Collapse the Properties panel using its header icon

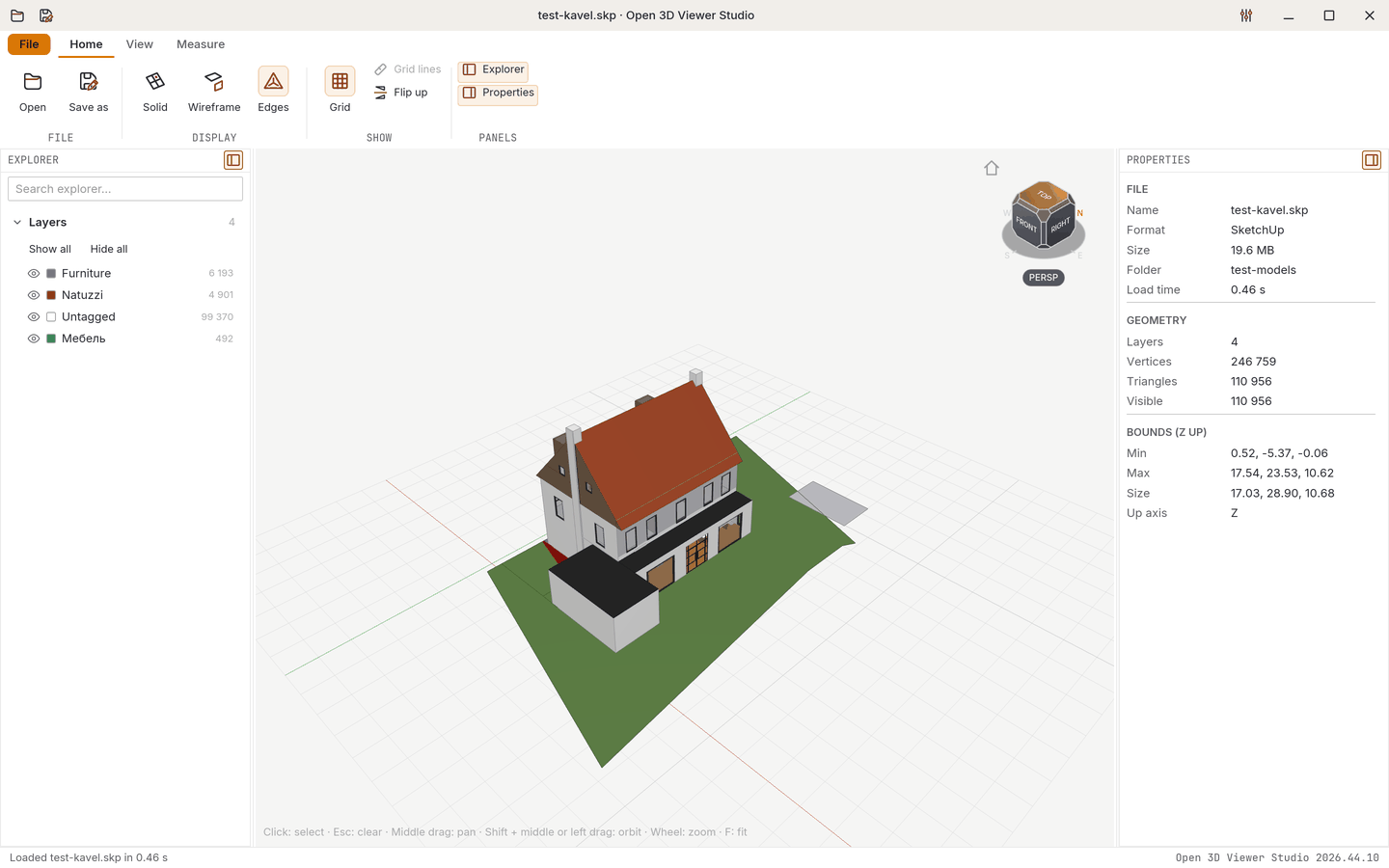(x=1372, y=160)
